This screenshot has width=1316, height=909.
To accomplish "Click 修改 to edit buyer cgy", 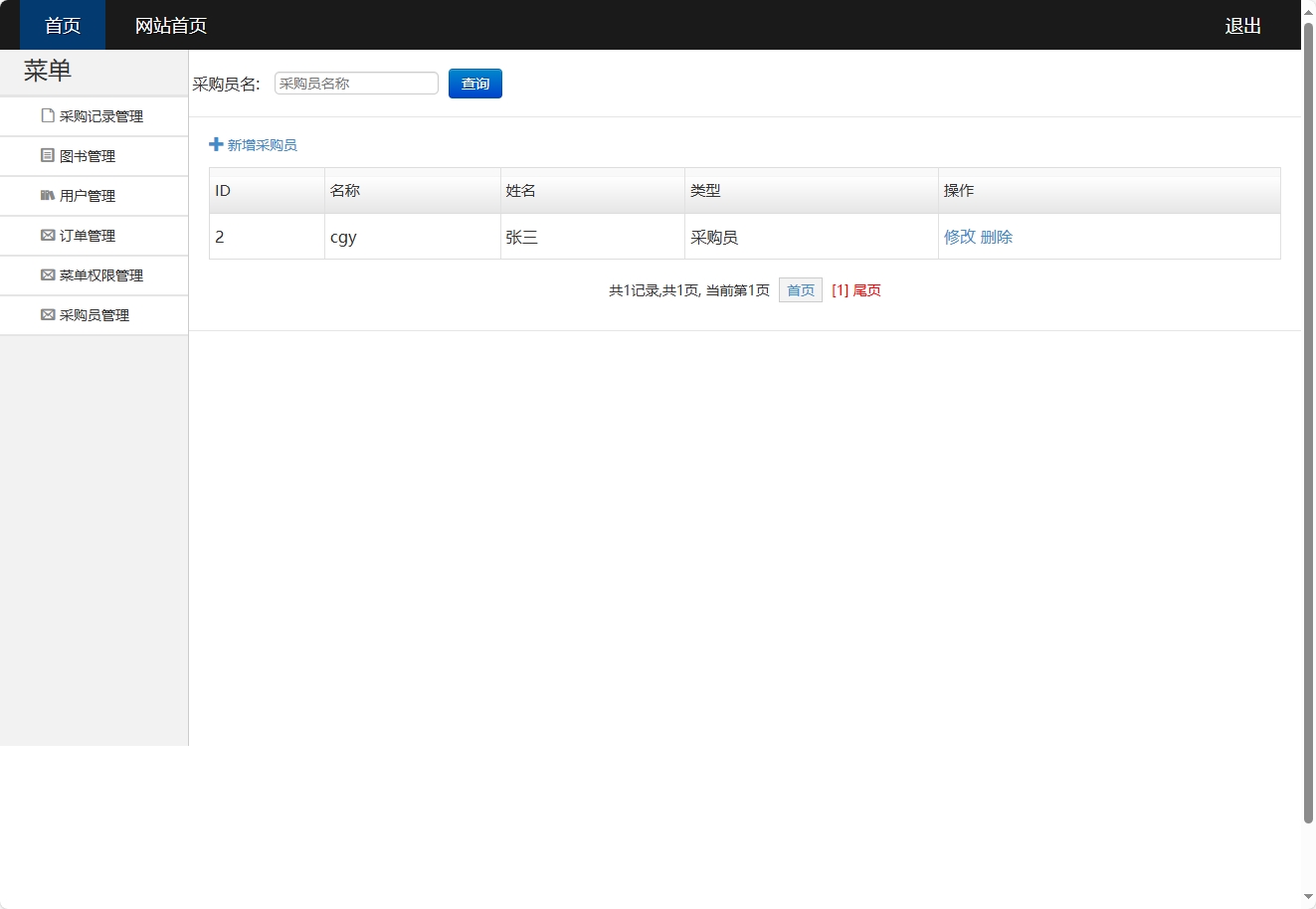I will (957, 237).
